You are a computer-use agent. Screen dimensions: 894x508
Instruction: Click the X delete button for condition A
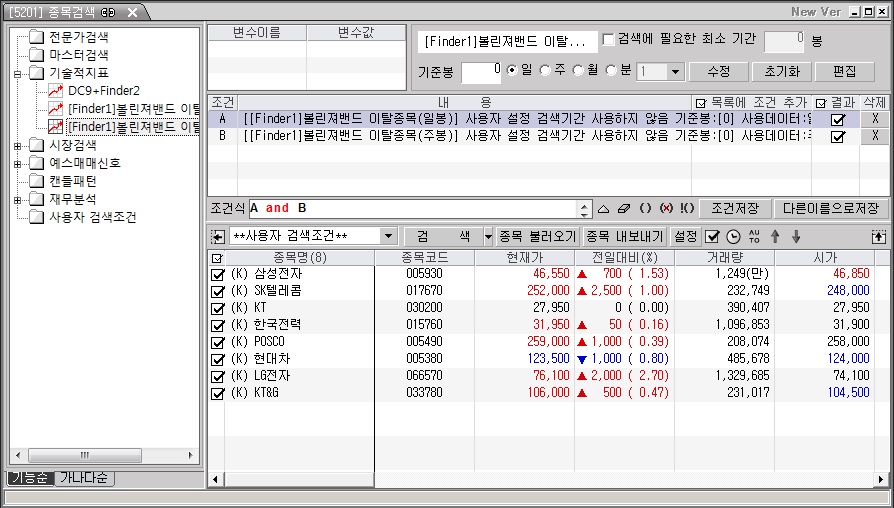click(x=875, y=119)
